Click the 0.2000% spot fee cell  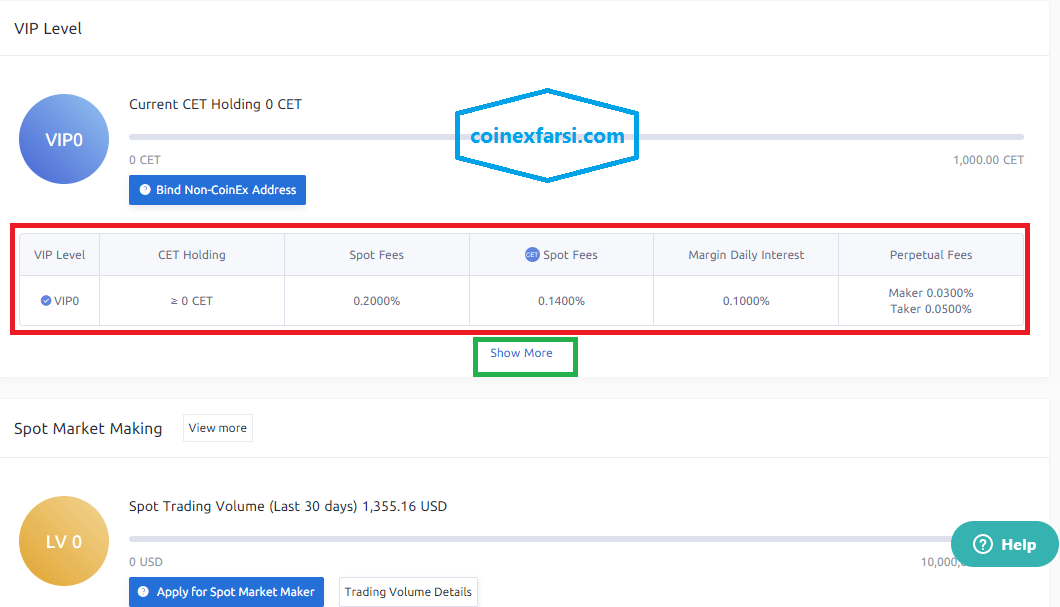[x=377, y=301]
